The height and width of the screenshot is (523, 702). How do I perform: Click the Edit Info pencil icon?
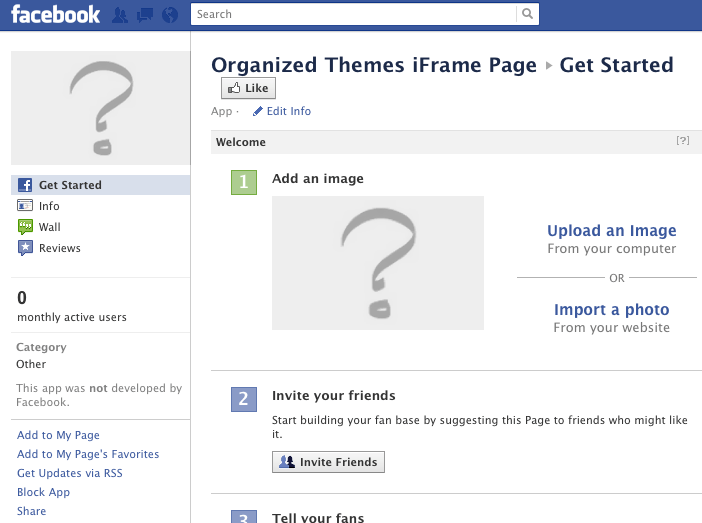(258, 111)
